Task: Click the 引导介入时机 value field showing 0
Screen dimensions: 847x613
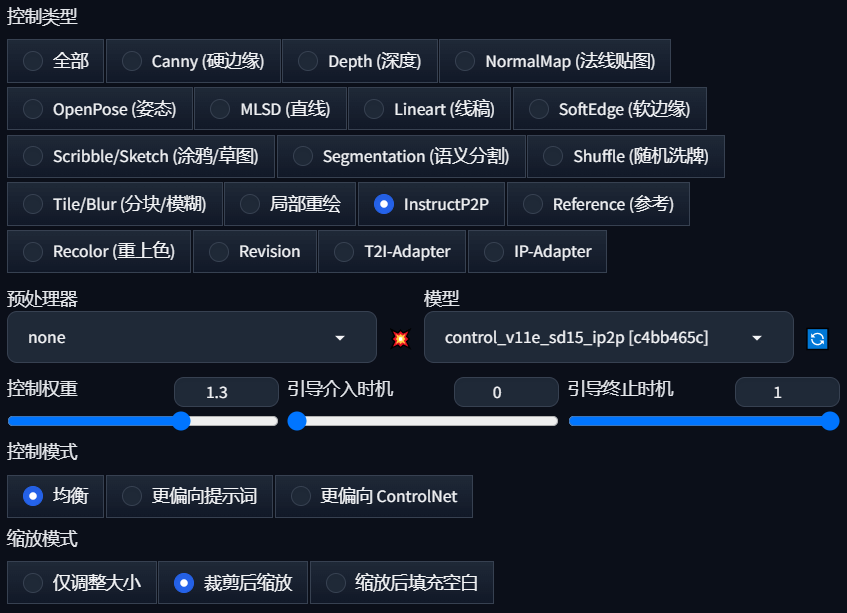Action: pos(506,392)
